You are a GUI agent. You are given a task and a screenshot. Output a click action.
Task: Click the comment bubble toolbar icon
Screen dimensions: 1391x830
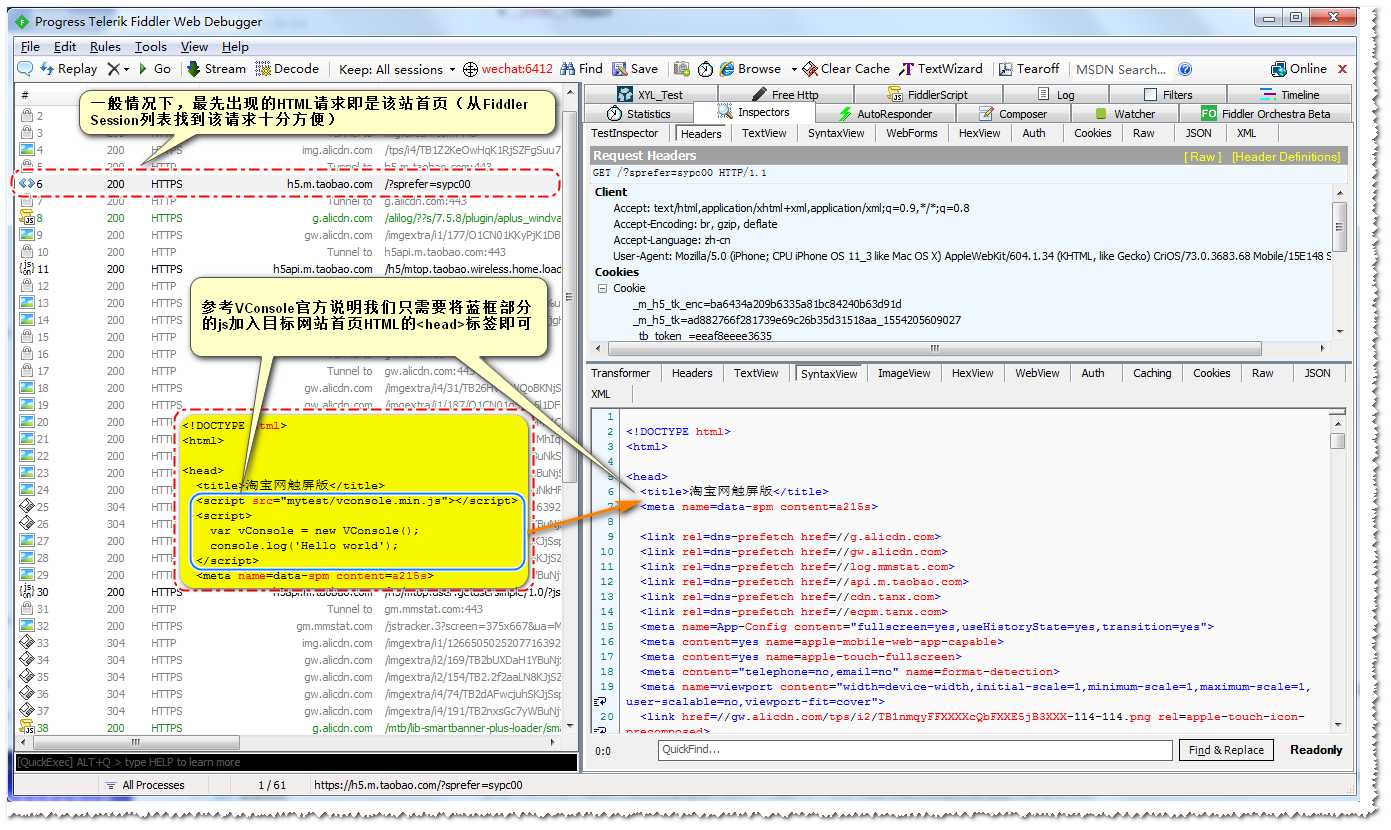coord(25,69)
